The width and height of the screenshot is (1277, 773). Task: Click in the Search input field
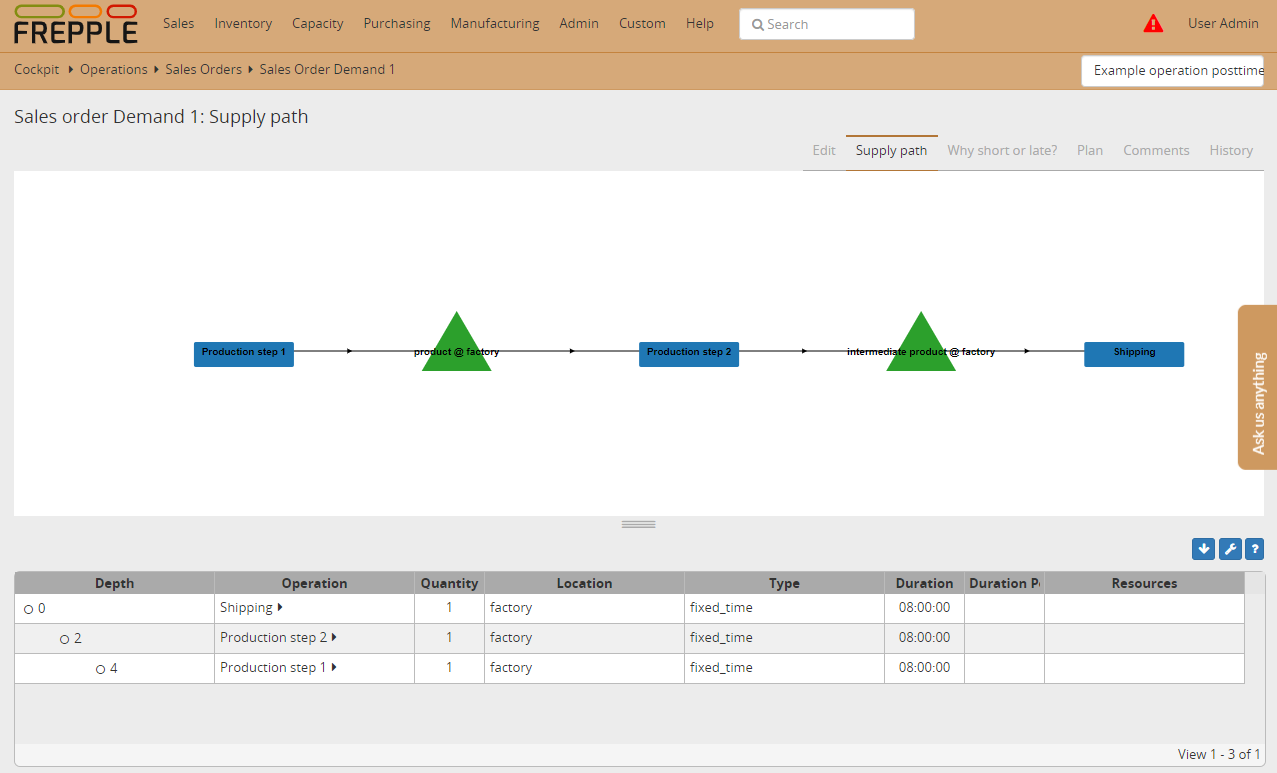click(827, 25)
